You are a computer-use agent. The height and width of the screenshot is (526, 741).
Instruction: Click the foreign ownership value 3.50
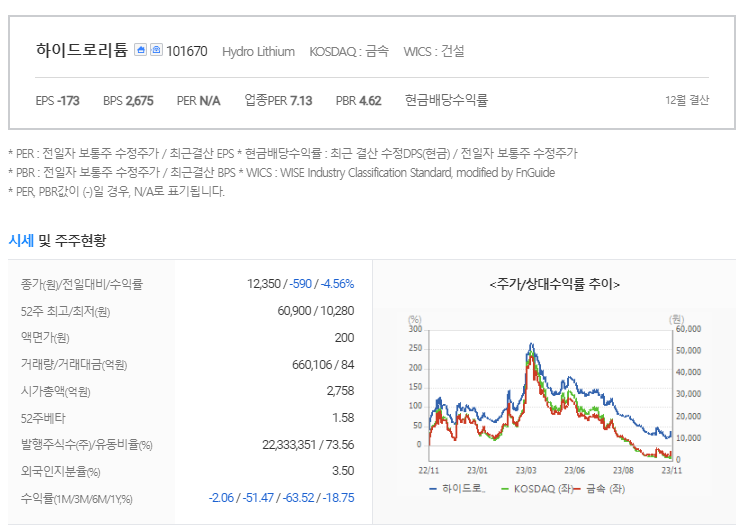[x=343, y=471]
